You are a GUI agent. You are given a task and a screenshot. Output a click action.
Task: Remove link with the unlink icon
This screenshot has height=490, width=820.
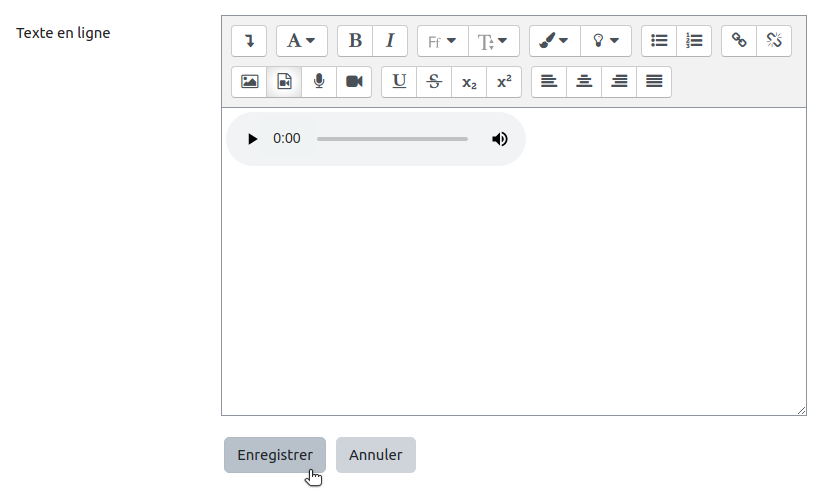[x=774, y=41]
